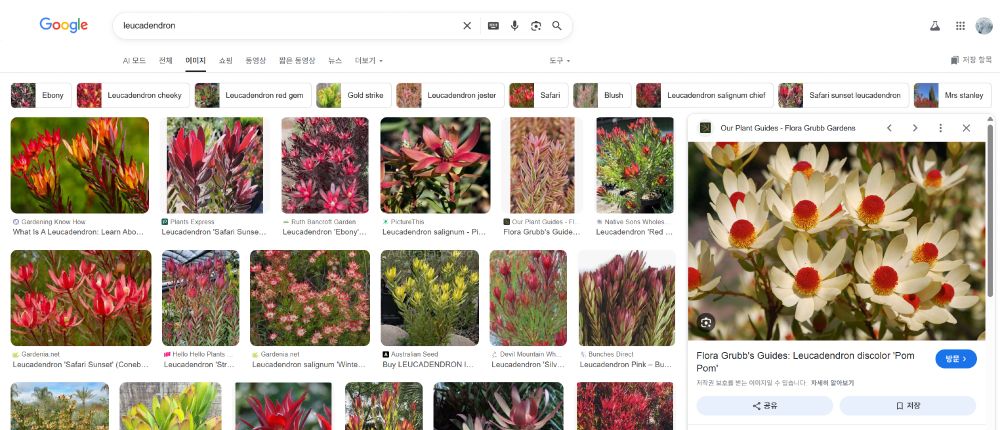
Task: Filter by Leucadendron jester chip
Action: point(450,95)
